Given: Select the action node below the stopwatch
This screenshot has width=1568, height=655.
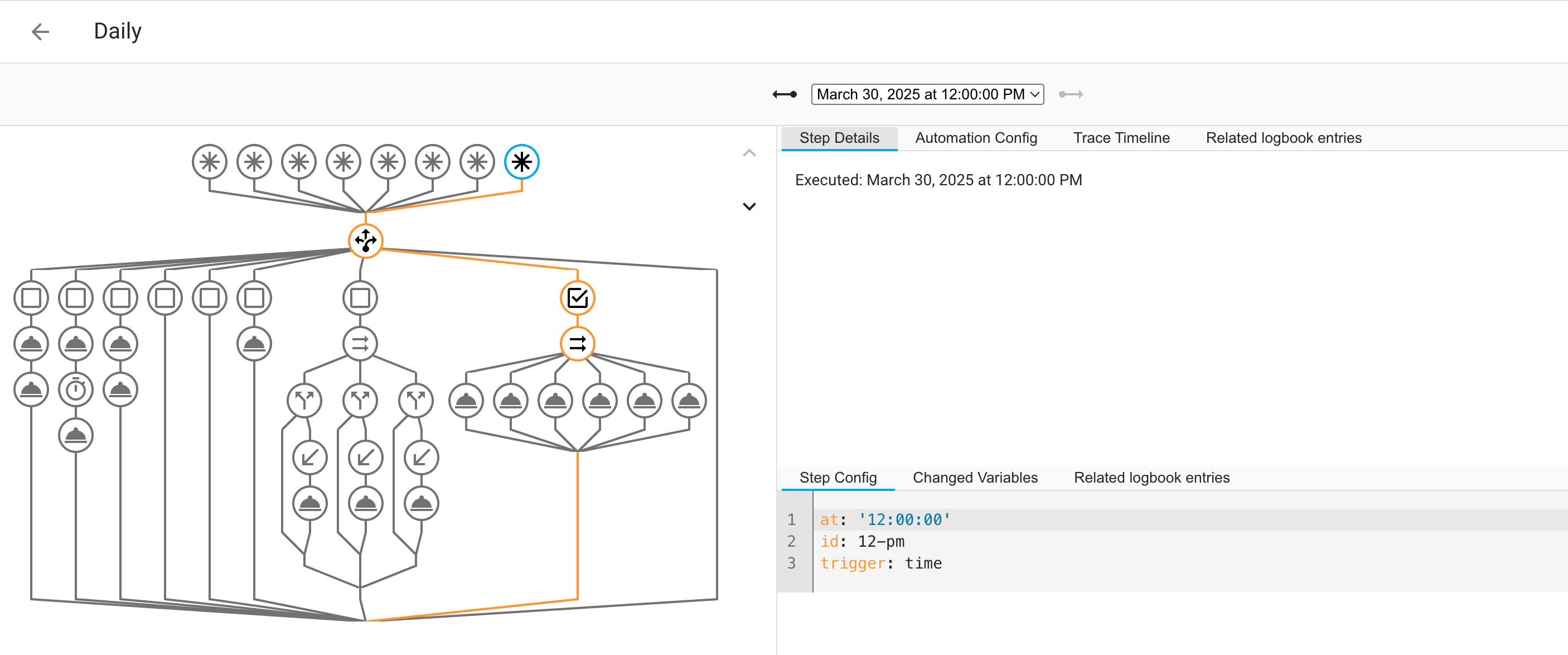Looking at the screenshot, I should (x=75, y=435).
